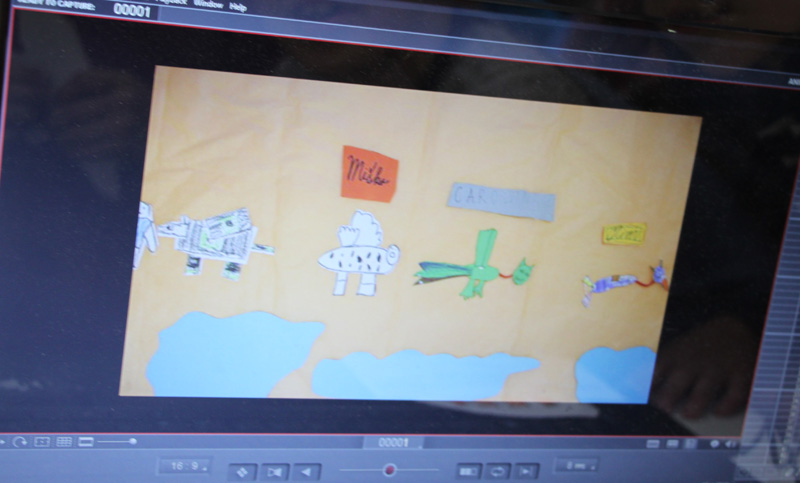Click the rectangular icon right of red slider

coord(468,470)
